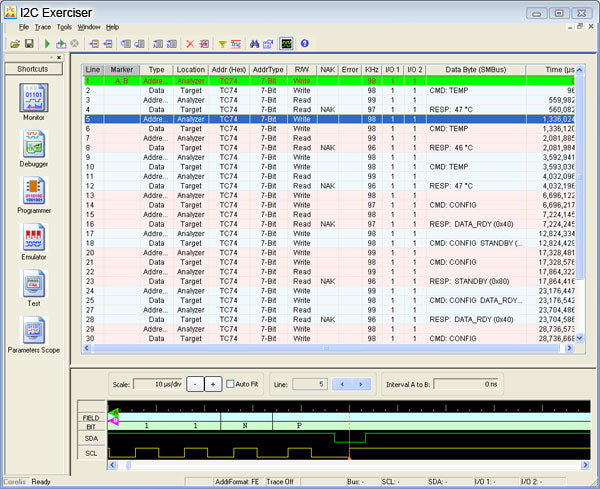Click the second blue arrow marker icon
This screenshot has height=489, width=600.
coord(108,44)
